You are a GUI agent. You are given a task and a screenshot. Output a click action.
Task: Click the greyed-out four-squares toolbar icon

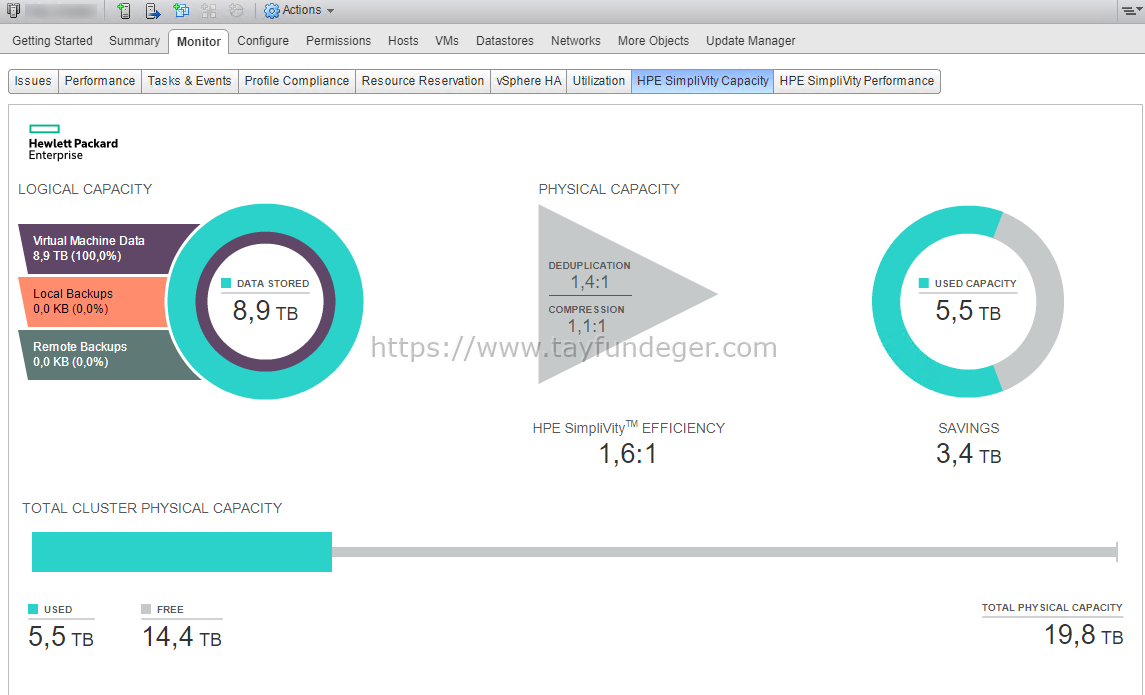click(209, 10)
